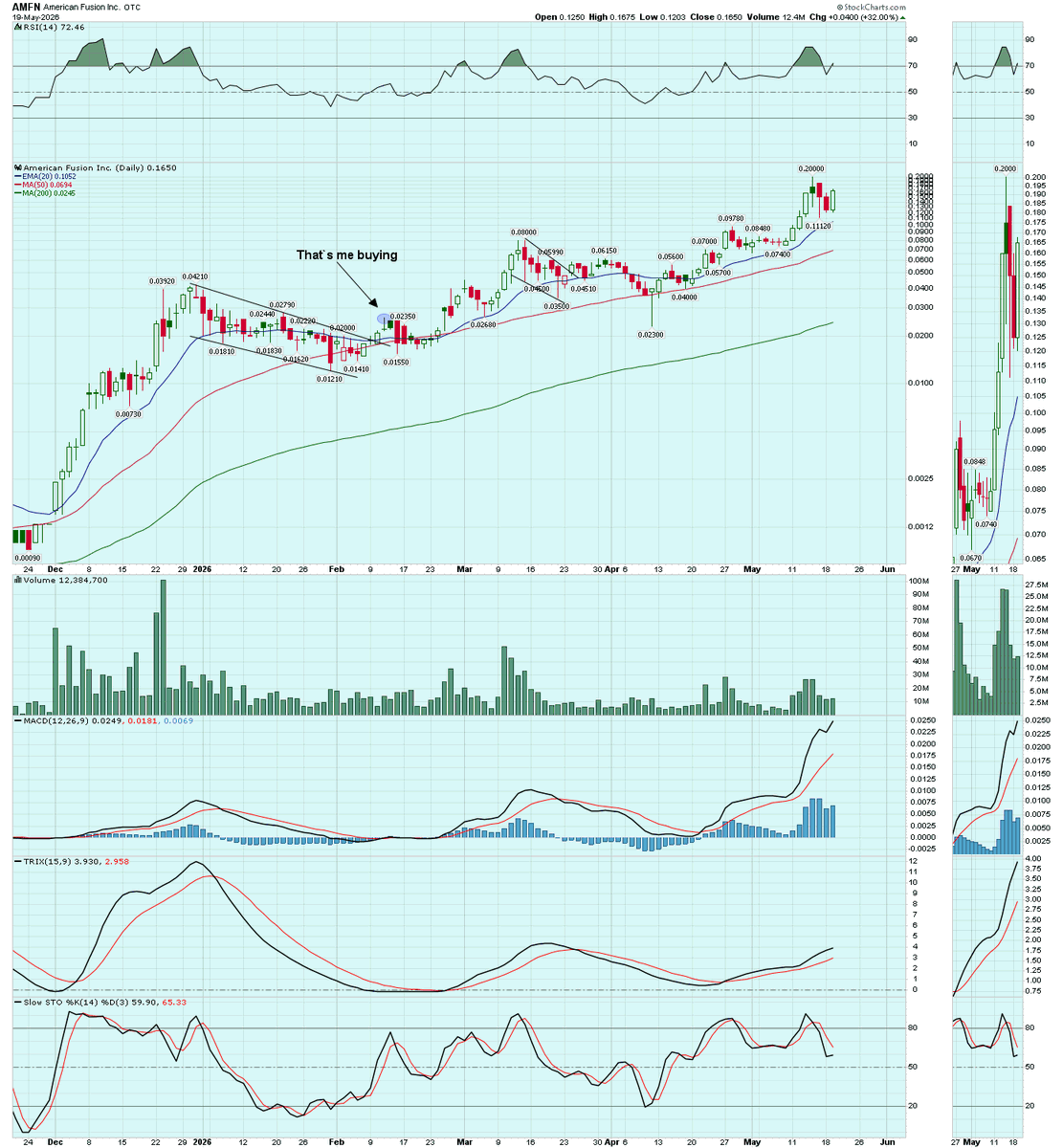
Task: Click the 0.02680 price label
Action: click(x=484, y=324)
